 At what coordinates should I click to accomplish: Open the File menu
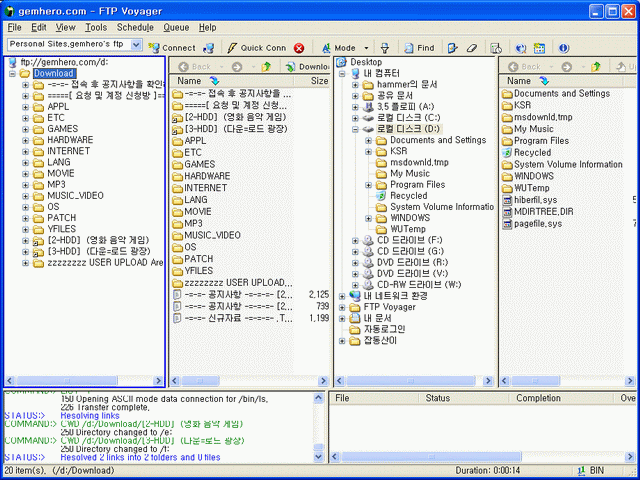(14, 27)
